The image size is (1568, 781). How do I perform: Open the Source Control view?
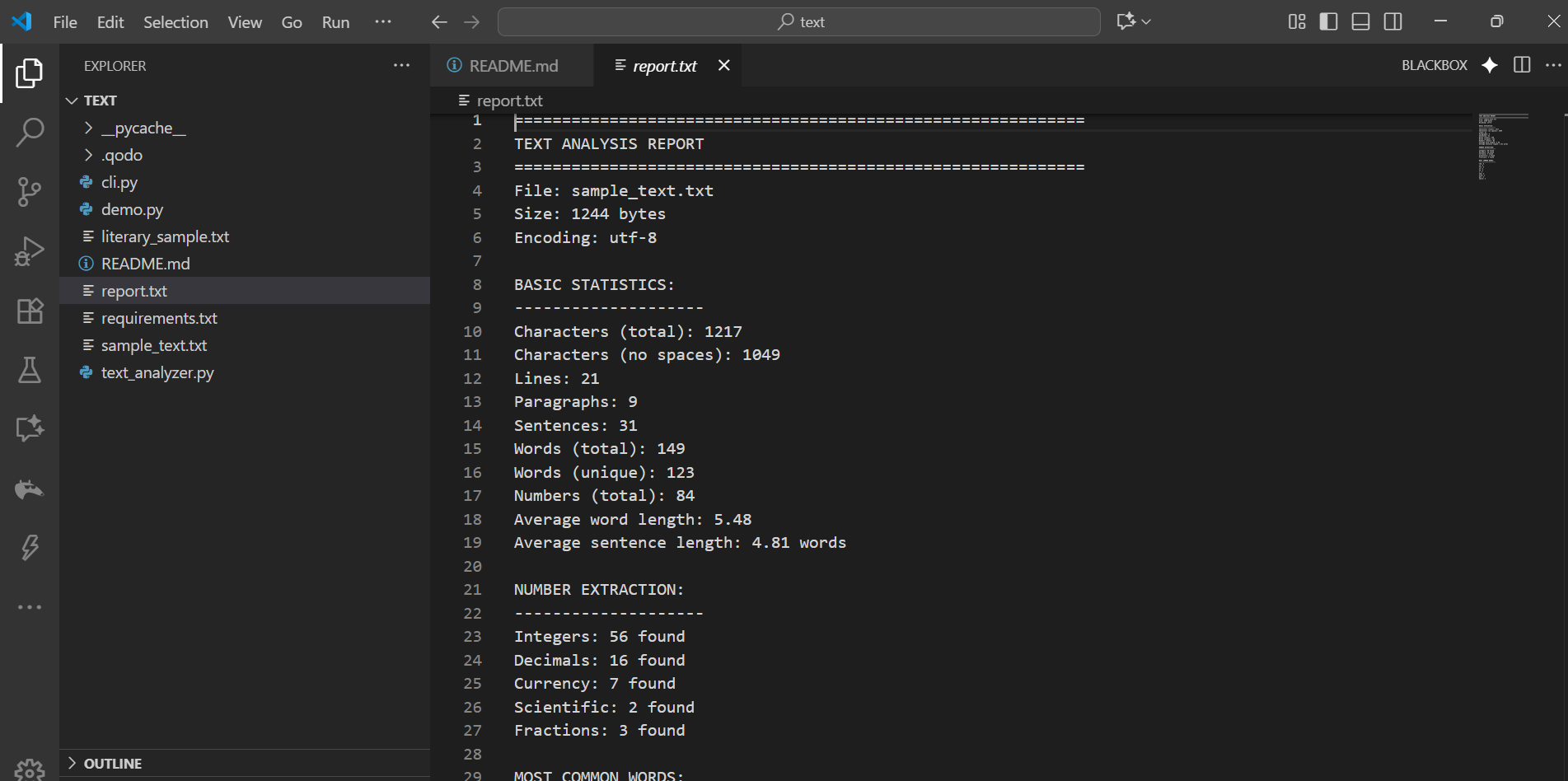pyautogui.click(x=30, y=191)
